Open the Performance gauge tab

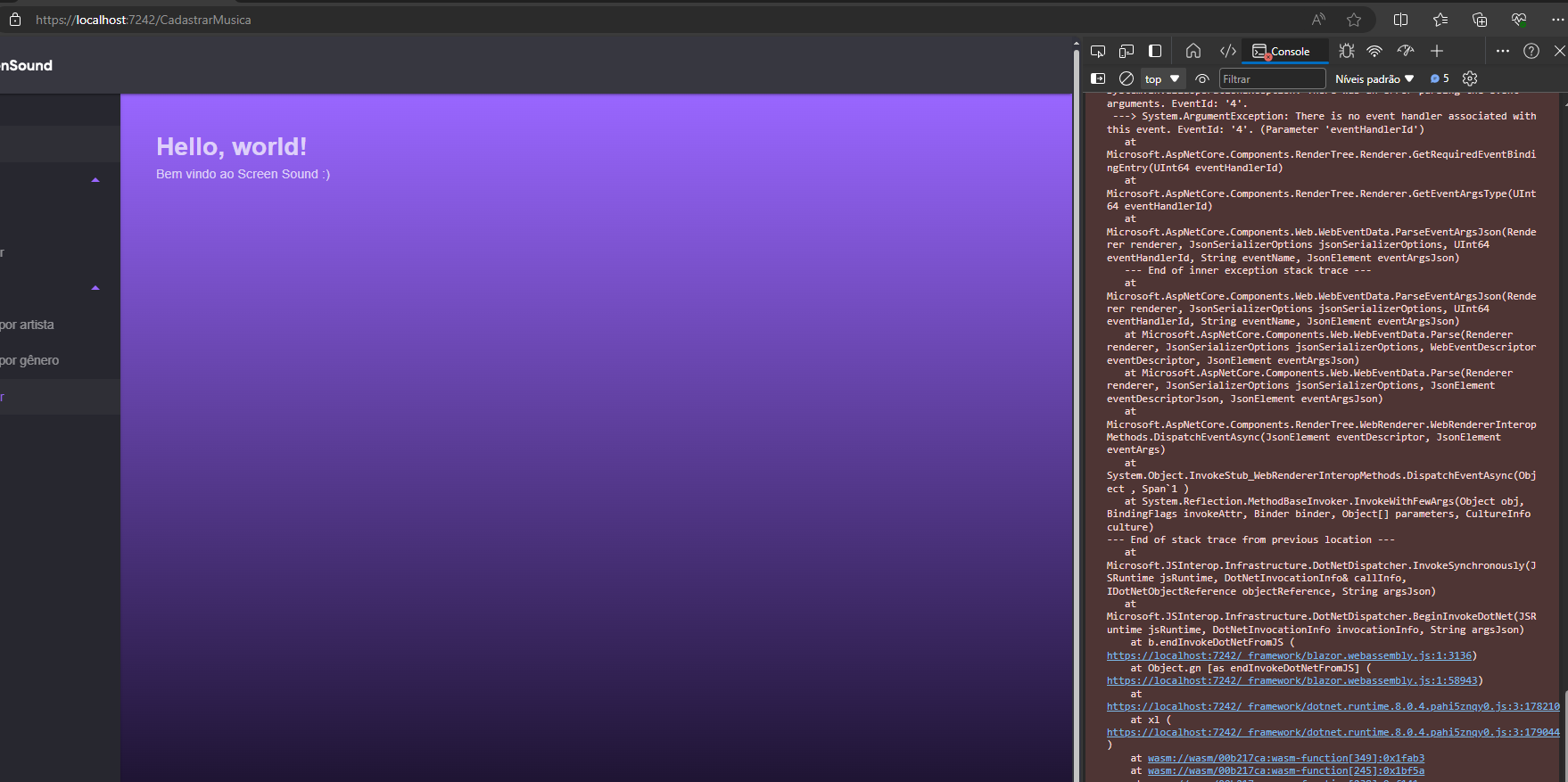point(1406,52)
